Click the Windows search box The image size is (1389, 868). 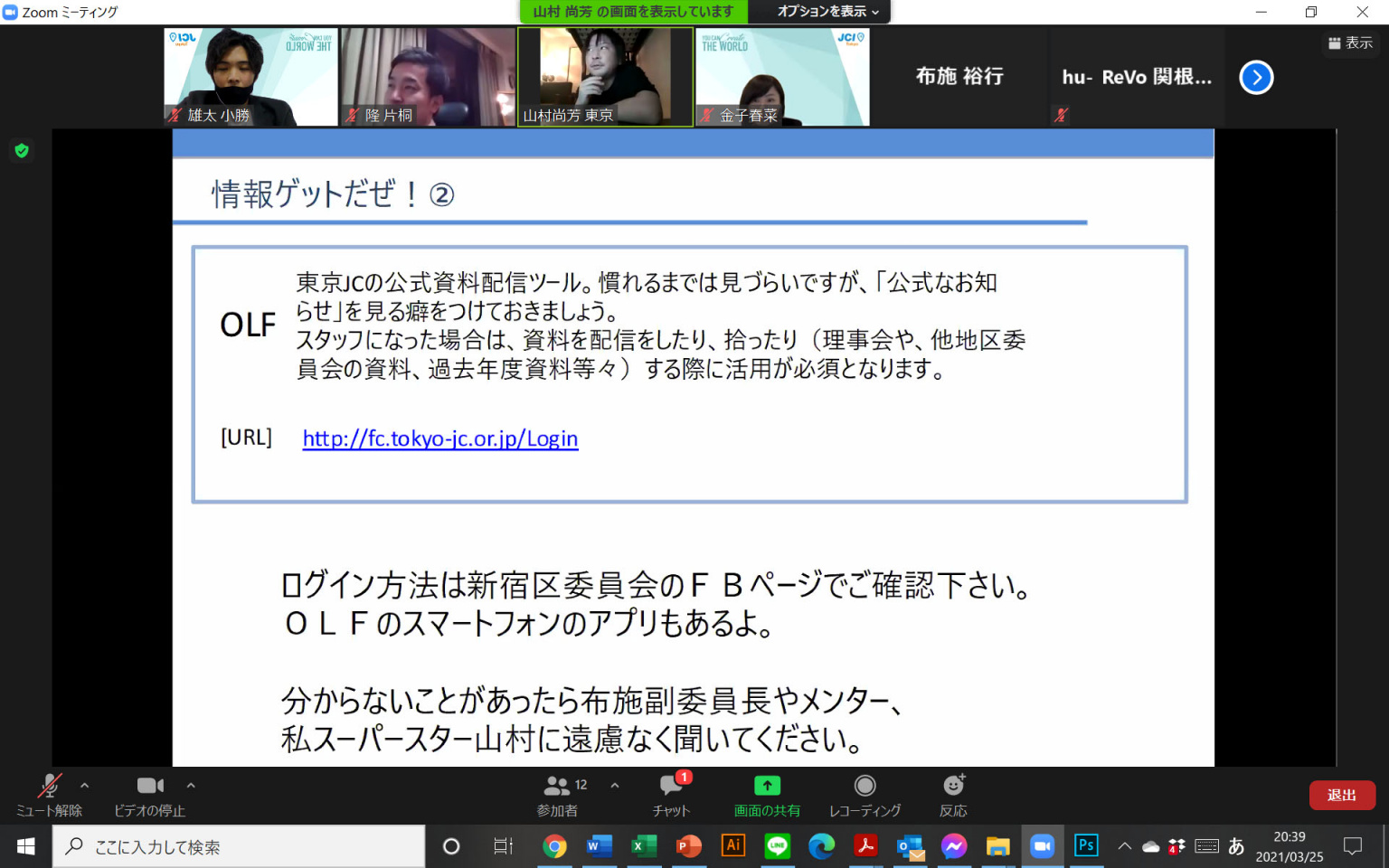coord(240,846)
